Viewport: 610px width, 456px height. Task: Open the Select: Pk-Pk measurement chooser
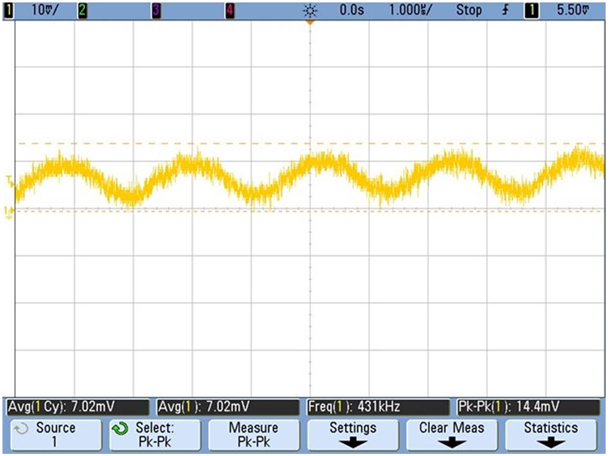coord(155,435)
